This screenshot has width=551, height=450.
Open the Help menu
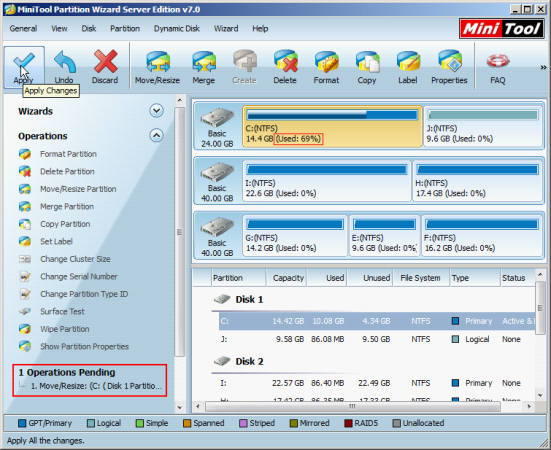(260, 28)
